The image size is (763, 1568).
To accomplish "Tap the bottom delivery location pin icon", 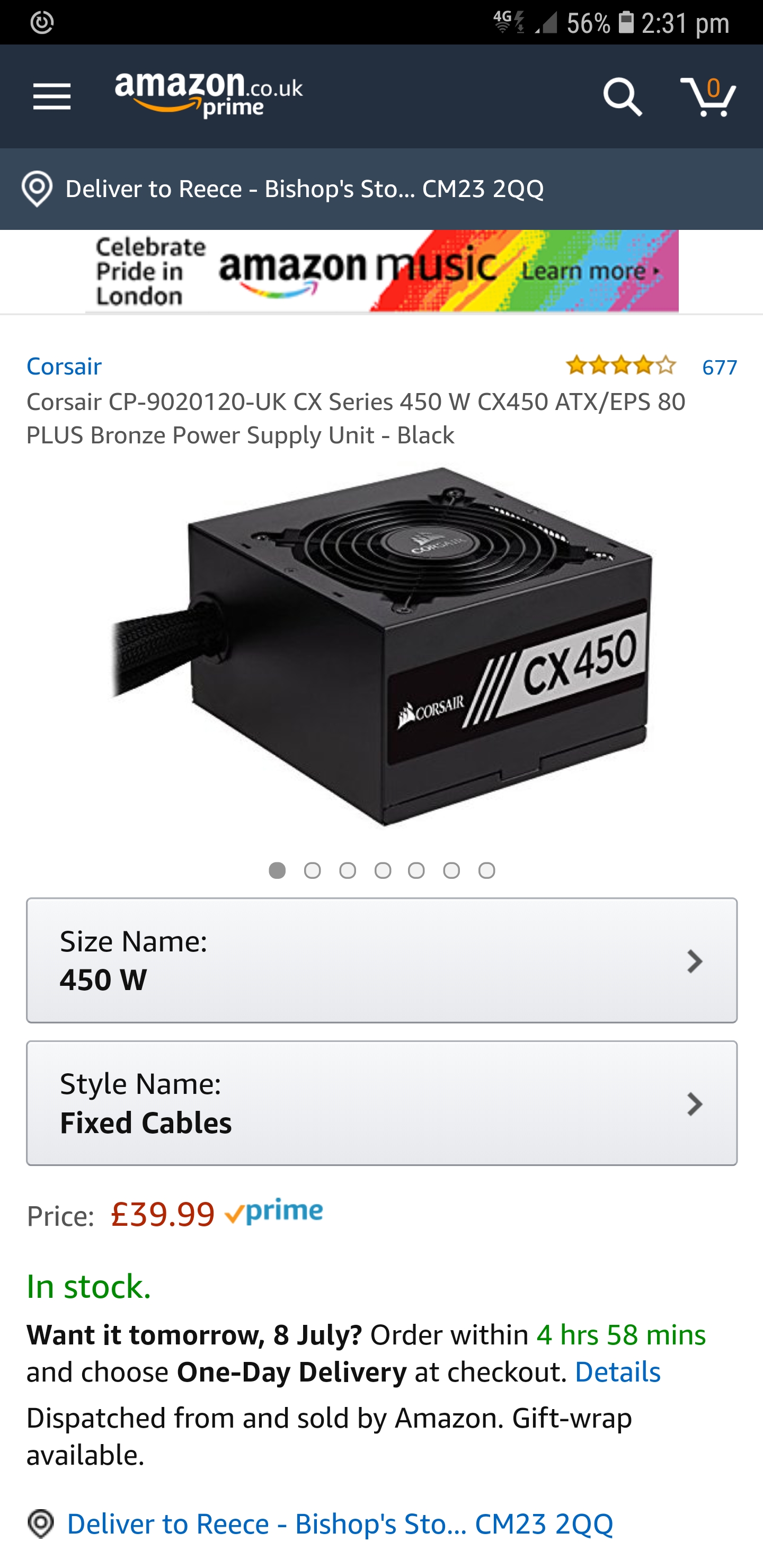I will pyautogui.click(x=41, y=1524).
